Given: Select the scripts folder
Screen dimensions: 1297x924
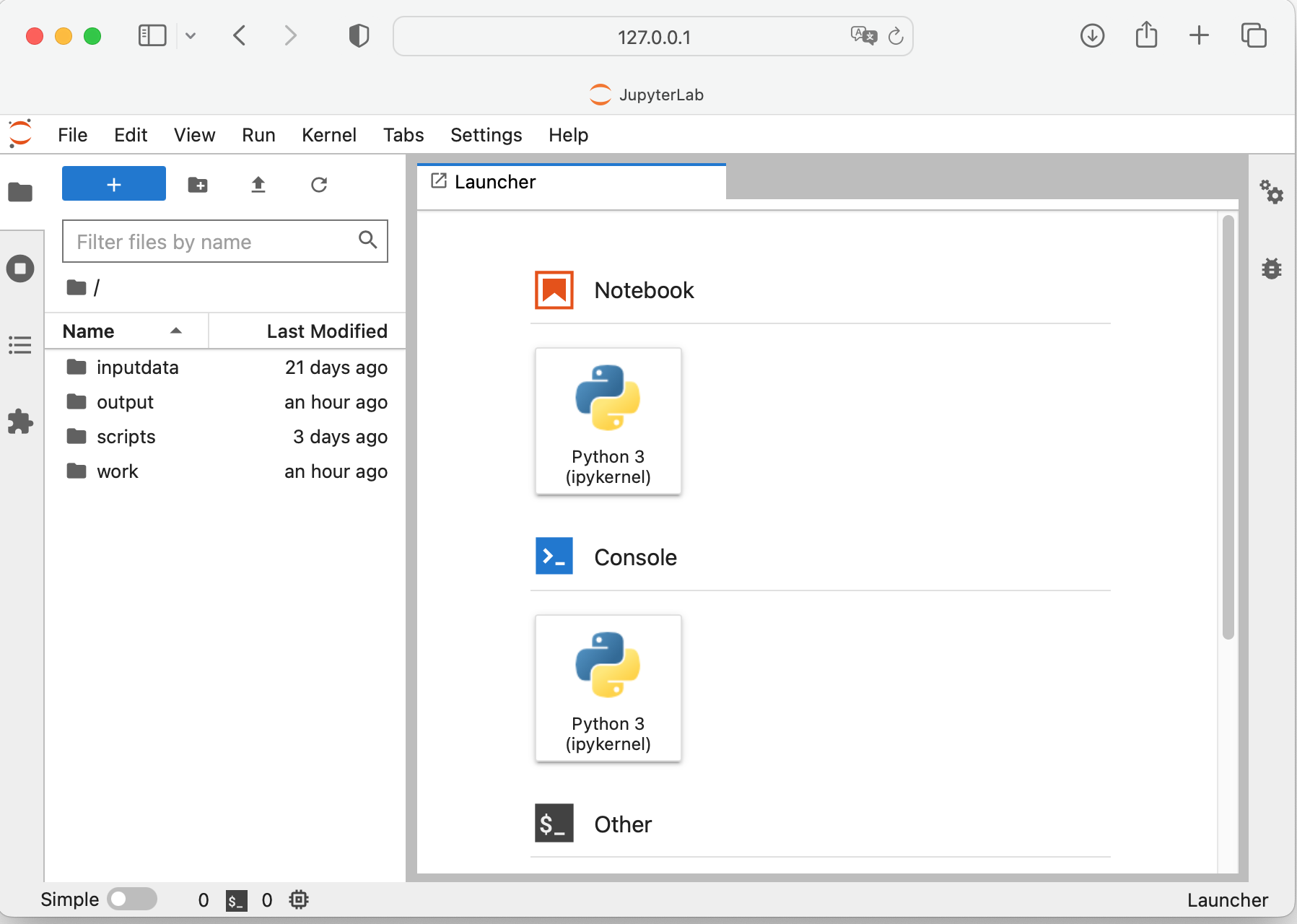Looking at the screenshot, I should (225, 437).
